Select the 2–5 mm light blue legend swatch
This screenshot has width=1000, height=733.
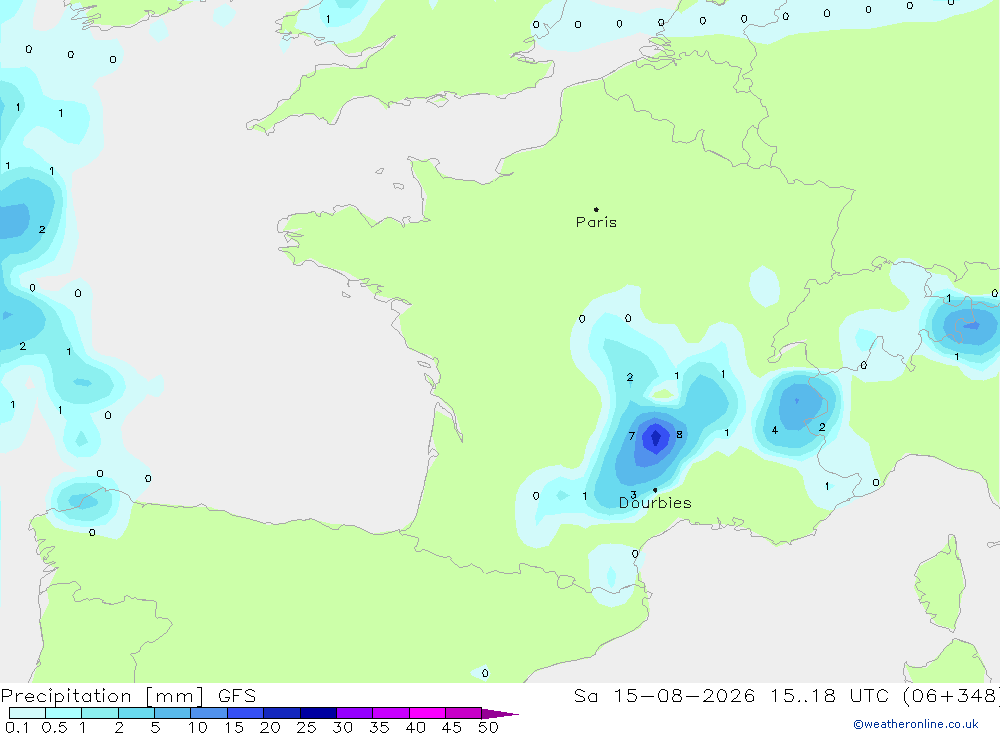[x=136, y=713]
